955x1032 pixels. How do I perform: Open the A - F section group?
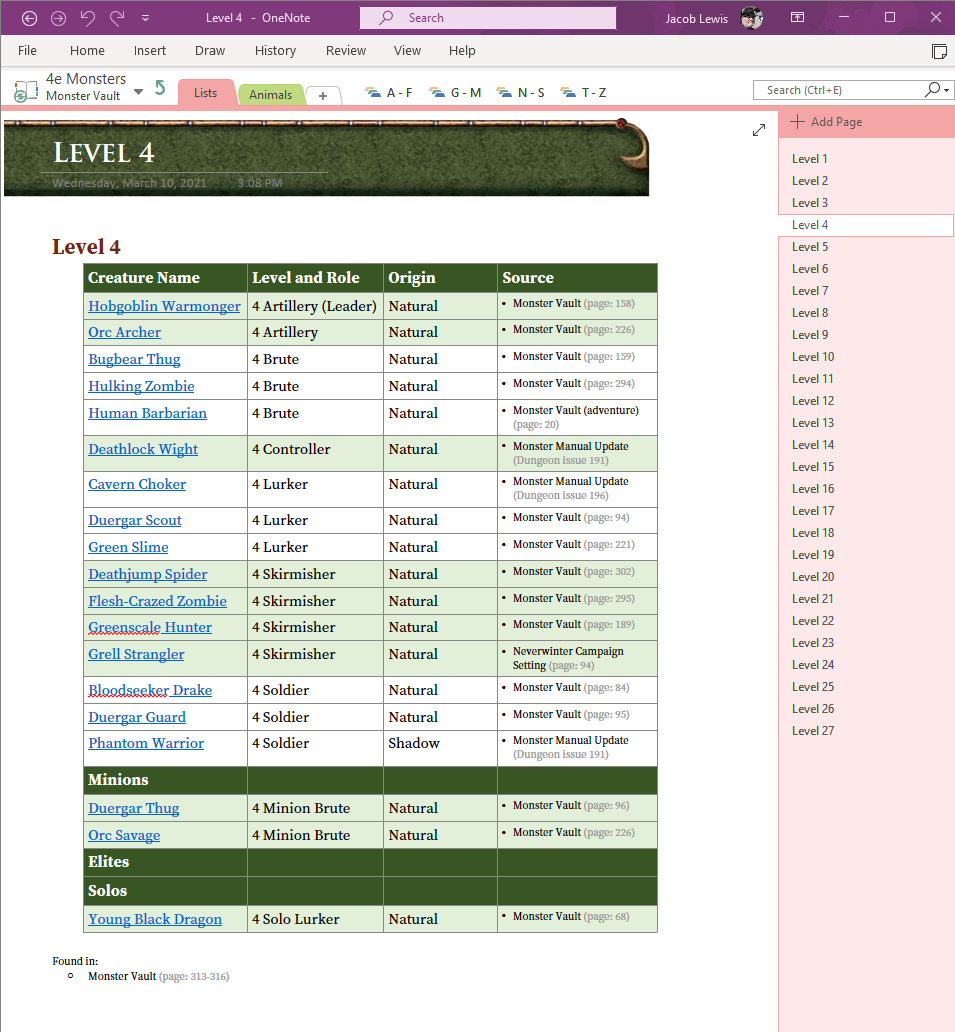coord(389,93)
